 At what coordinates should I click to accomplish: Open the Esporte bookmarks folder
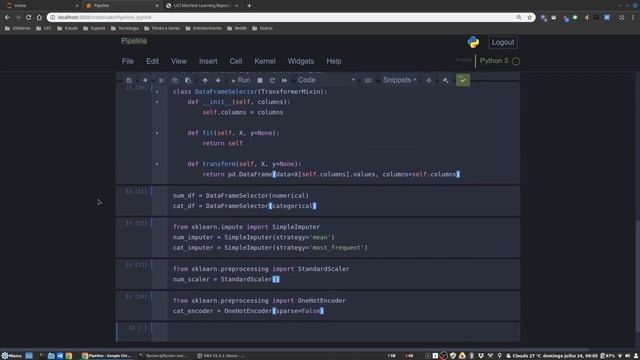pyautogui.click(x=94, y=29)
